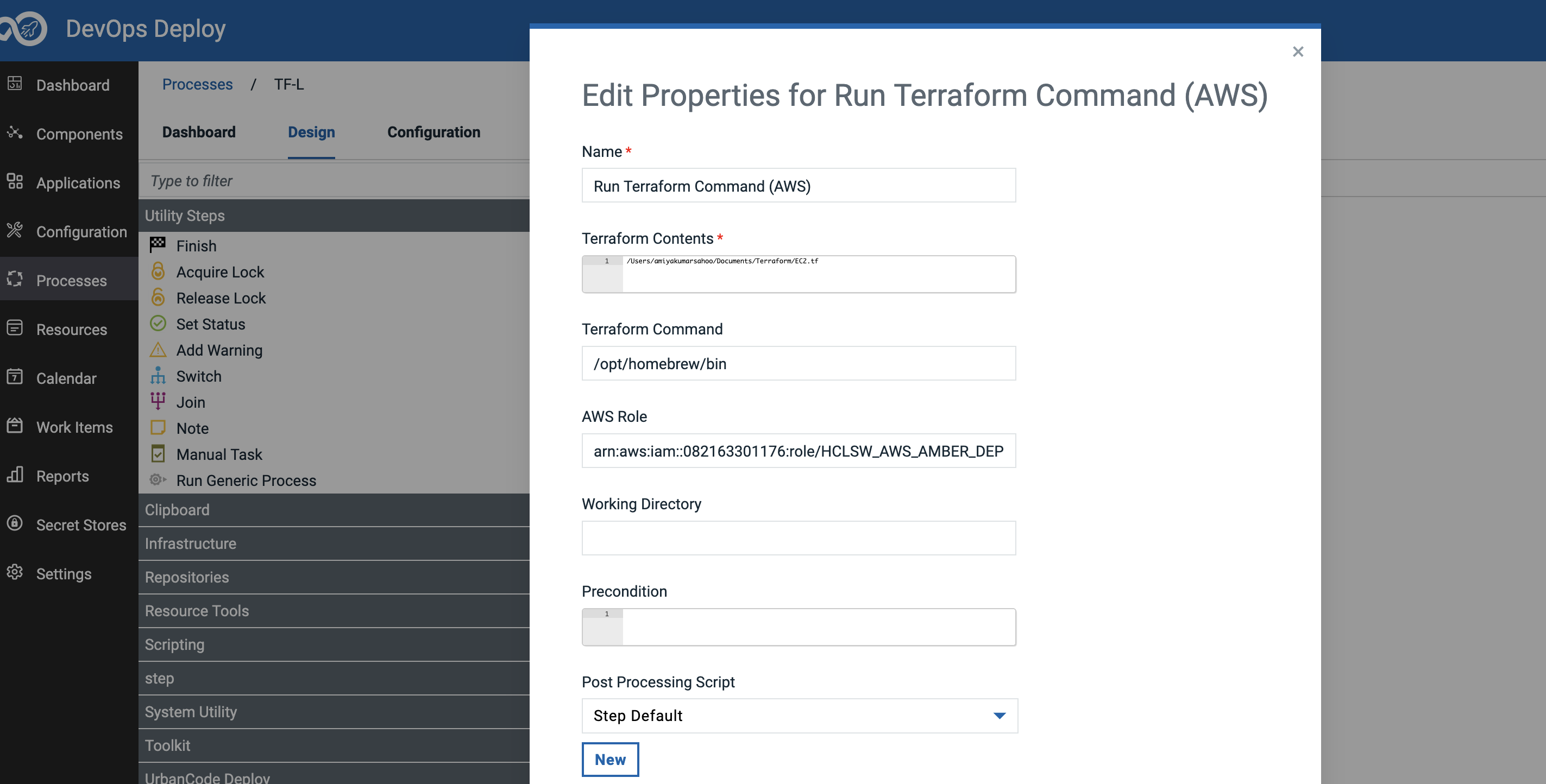
Task: Switch to the Configuration tab
Action: pyautogui.click(x=433, y=132)
